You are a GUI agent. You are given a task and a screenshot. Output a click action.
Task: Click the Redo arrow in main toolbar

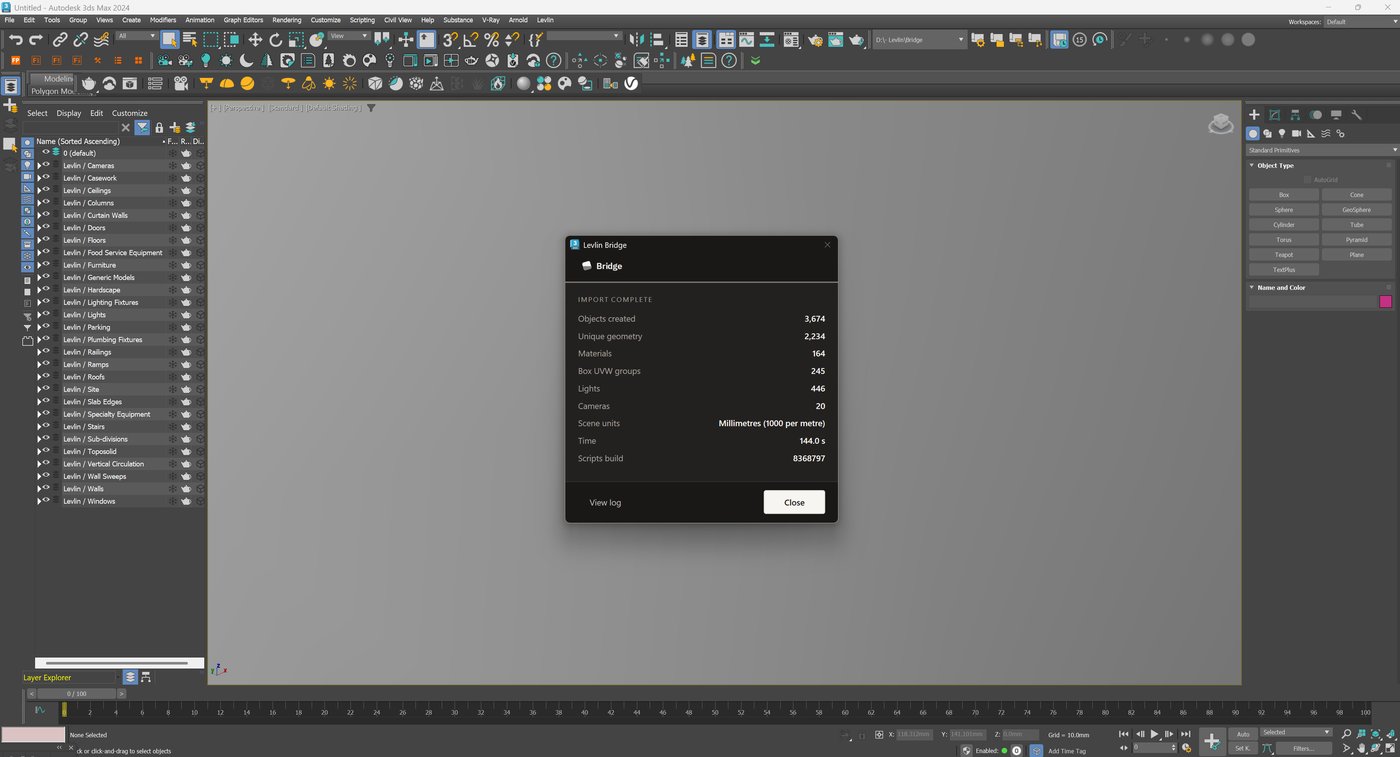(36, 40)
